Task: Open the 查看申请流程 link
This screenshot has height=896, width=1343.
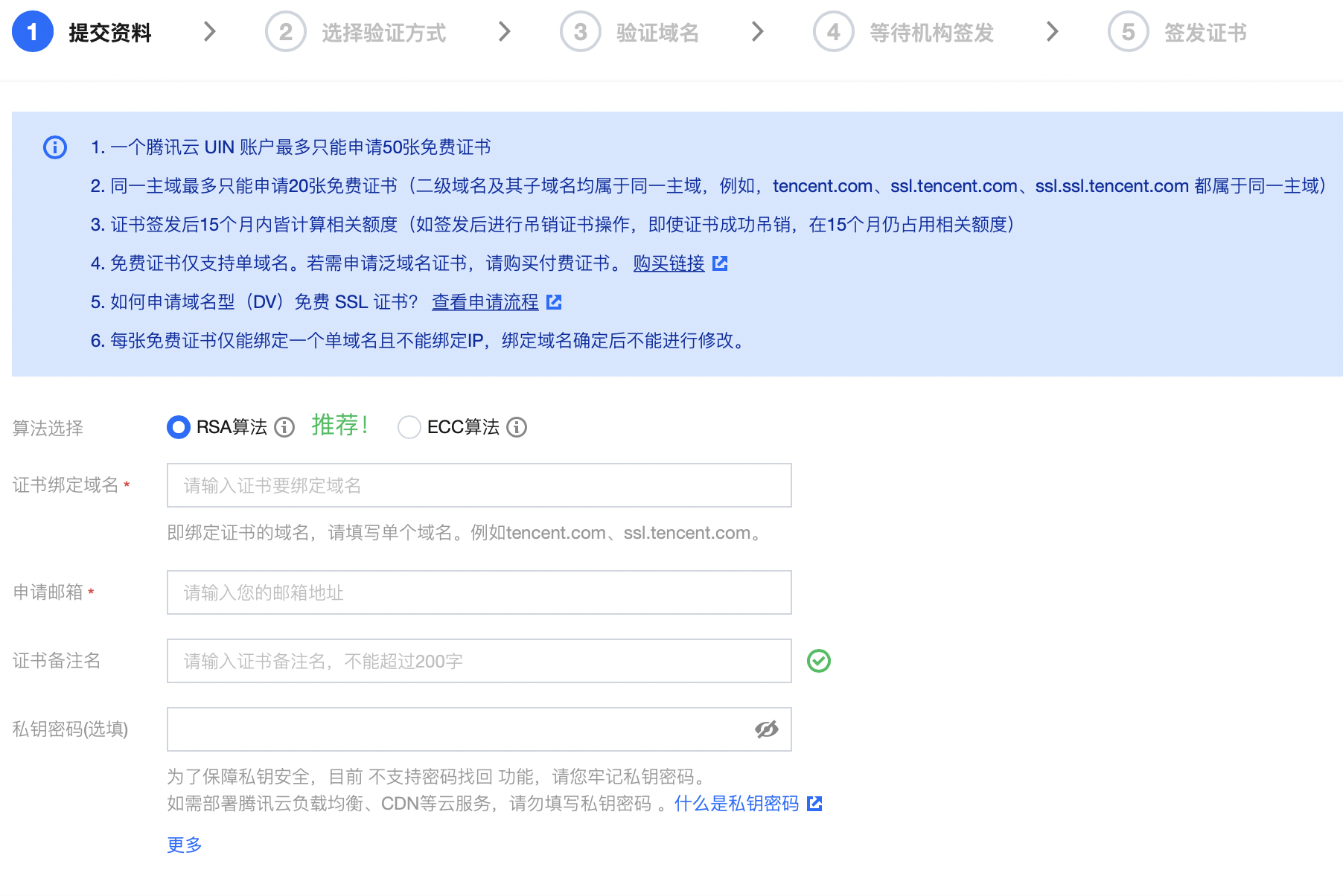Action: [x=485, y=302]
